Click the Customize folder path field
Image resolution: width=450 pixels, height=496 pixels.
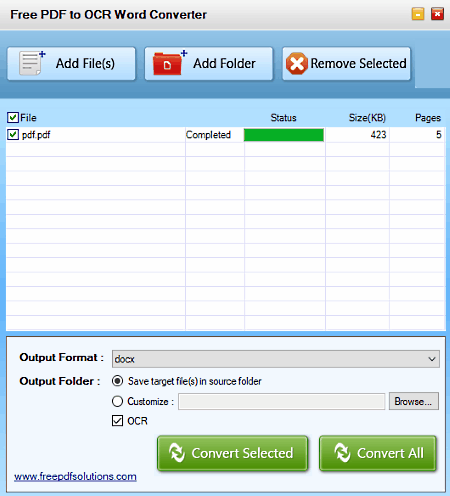click(282, 401)
